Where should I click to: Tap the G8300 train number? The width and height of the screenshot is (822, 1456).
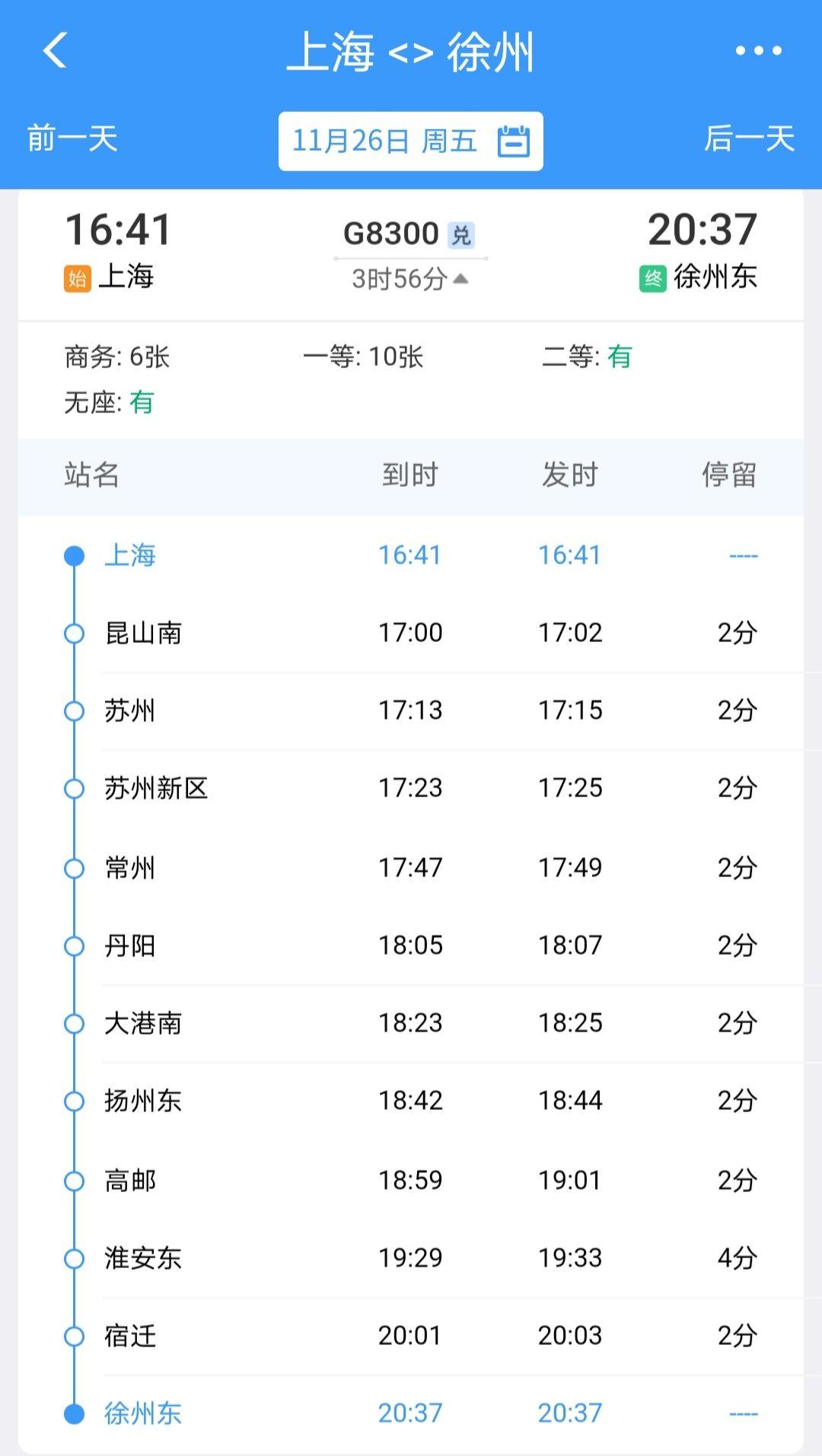coord(391,234)
